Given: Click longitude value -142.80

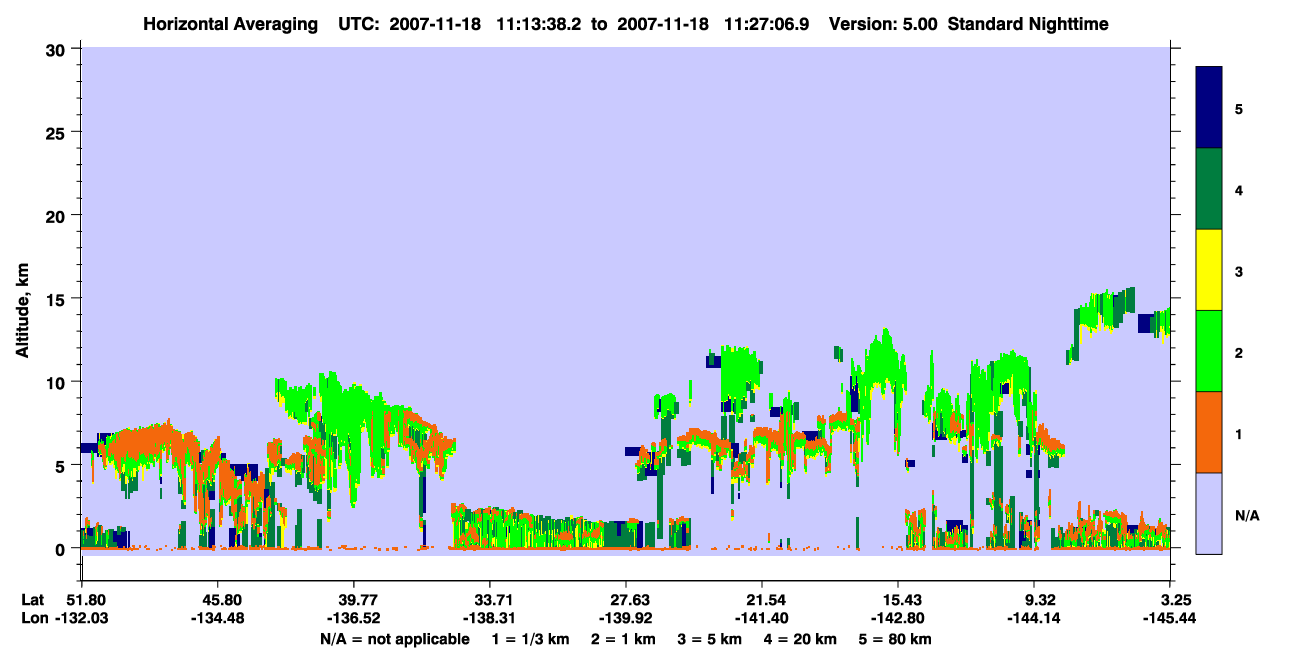Looking at the screenshot, I should [898, 618].
